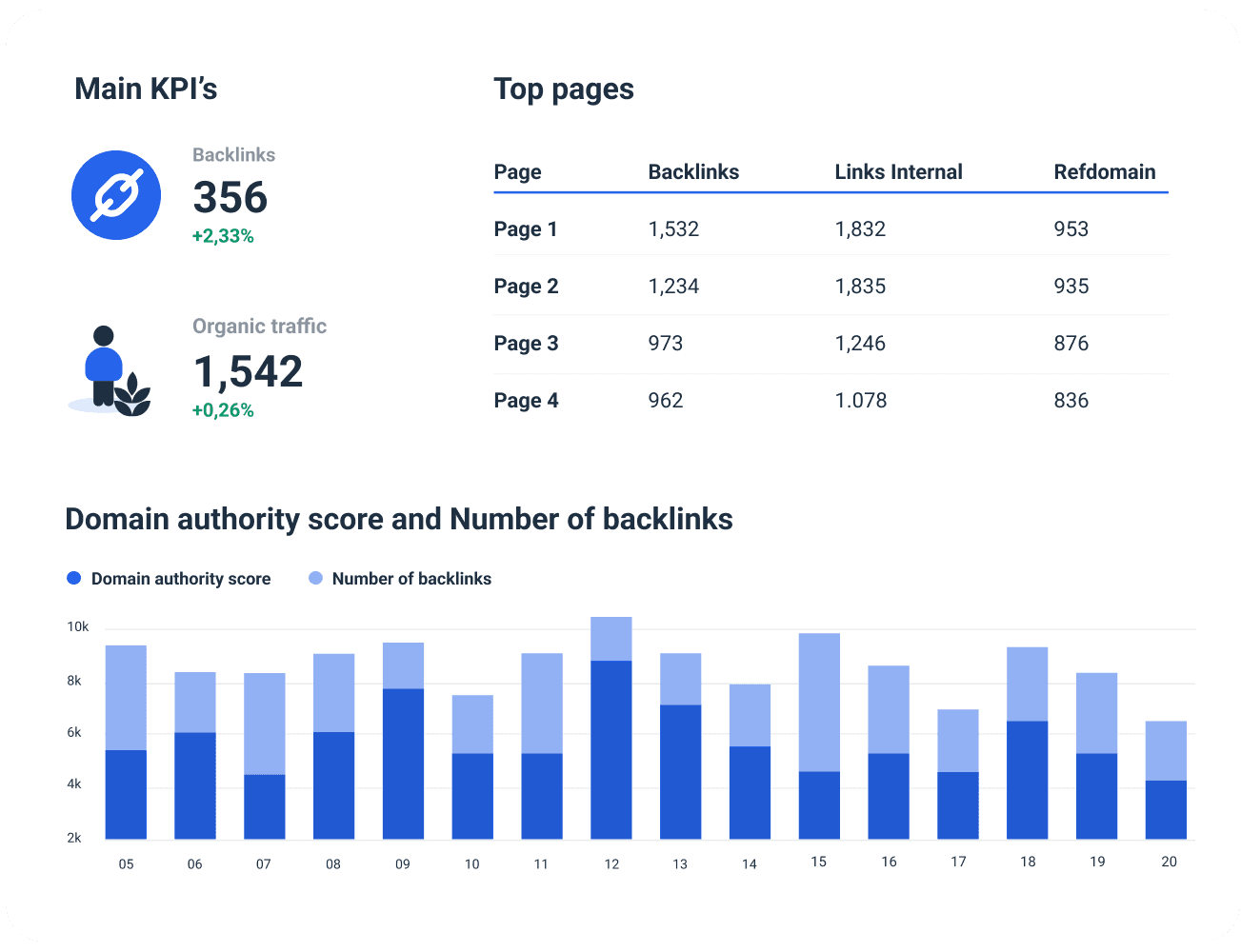Open Page 1 from the top pages table
Image resolution: width=1241 pixels, height=952 pixels.
pos(527,228)
